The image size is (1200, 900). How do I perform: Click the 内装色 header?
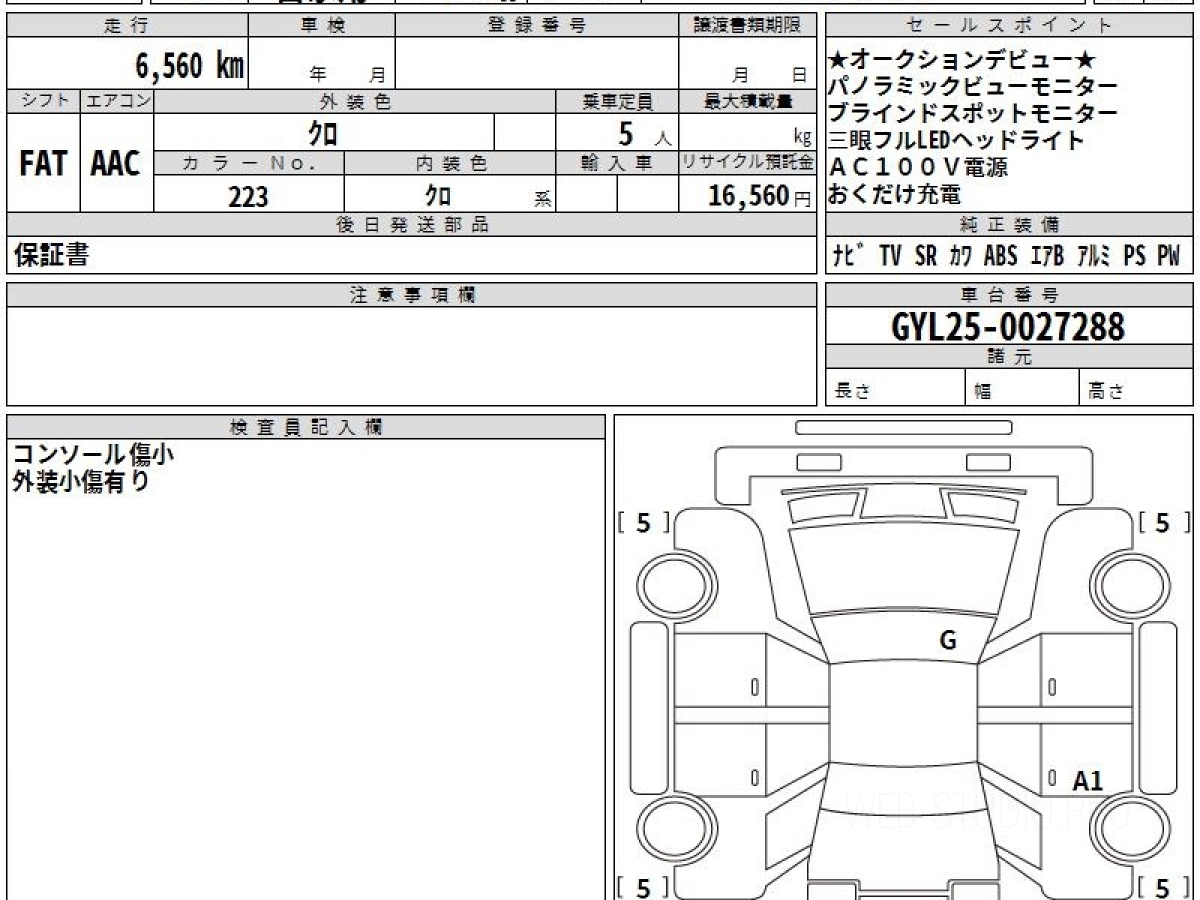tap(450, 164)
